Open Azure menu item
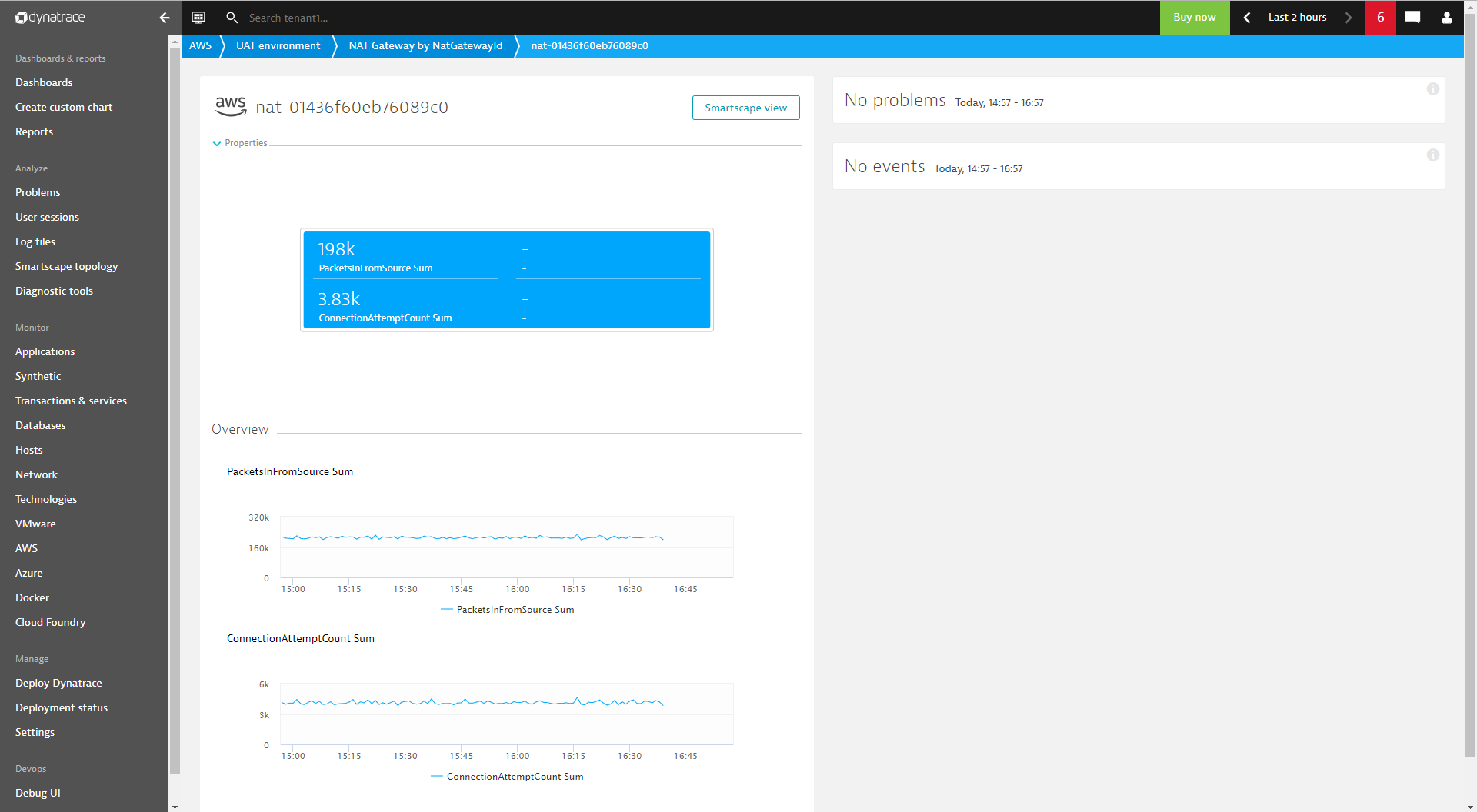 [28, 573]
